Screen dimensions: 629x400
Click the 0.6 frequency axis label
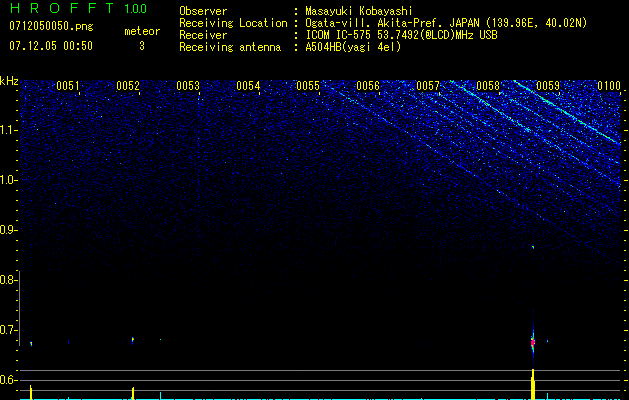(7, 380)
